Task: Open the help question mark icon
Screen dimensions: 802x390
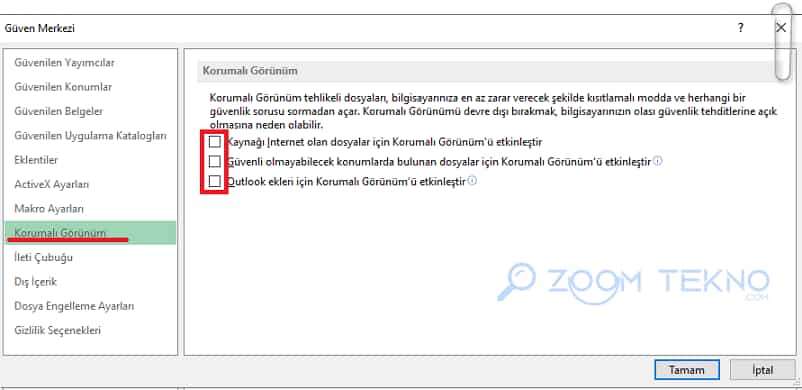Action: (x=740, y=28)
